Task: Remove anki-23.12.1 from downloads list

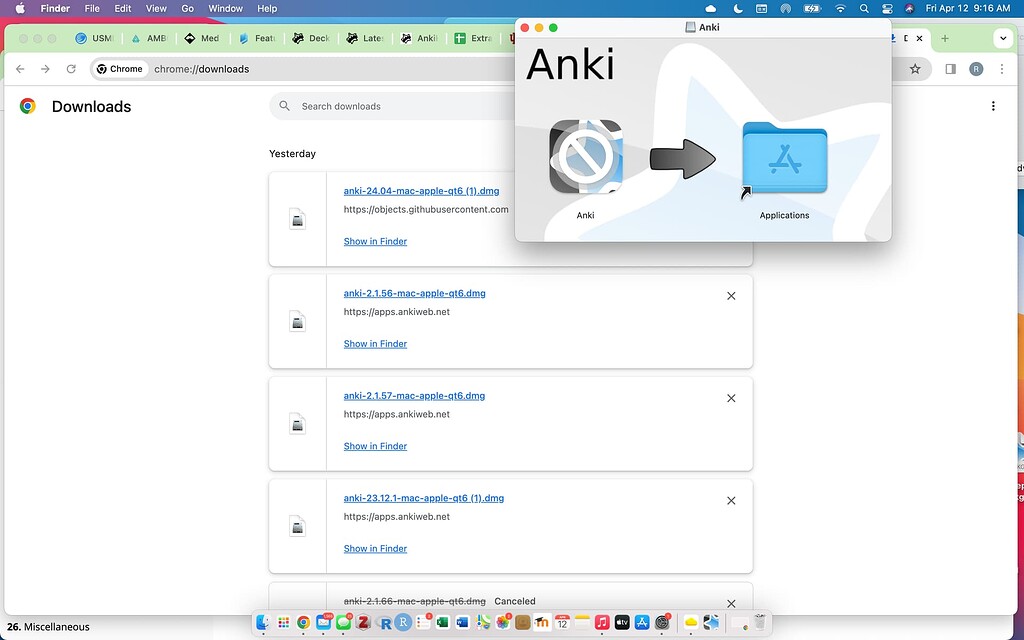Action: click(x=731, y=501)
